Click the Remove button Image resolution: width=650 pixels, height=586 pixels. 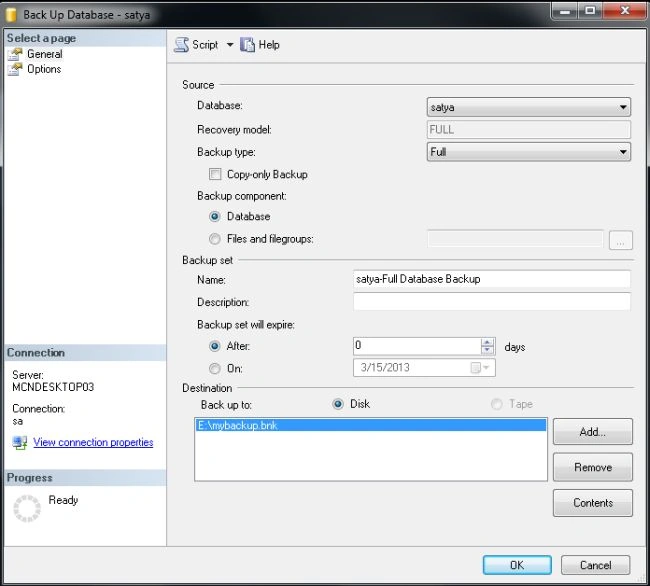(x=593, y=467)
